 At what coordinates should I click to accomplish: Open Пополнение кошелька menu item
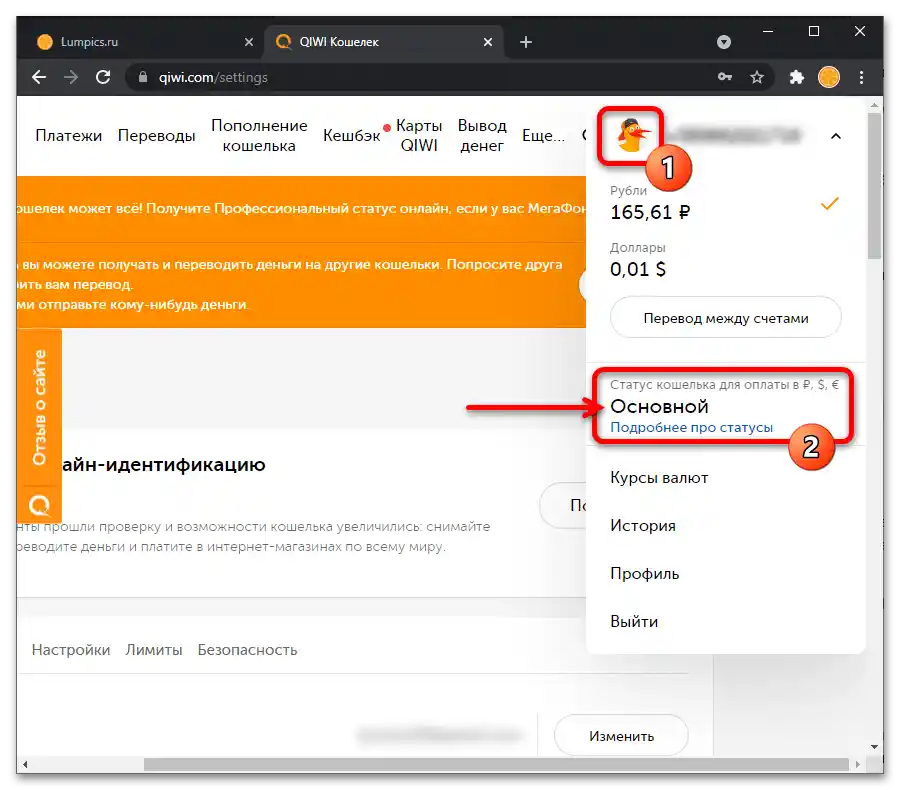click(x=259, y=135)
